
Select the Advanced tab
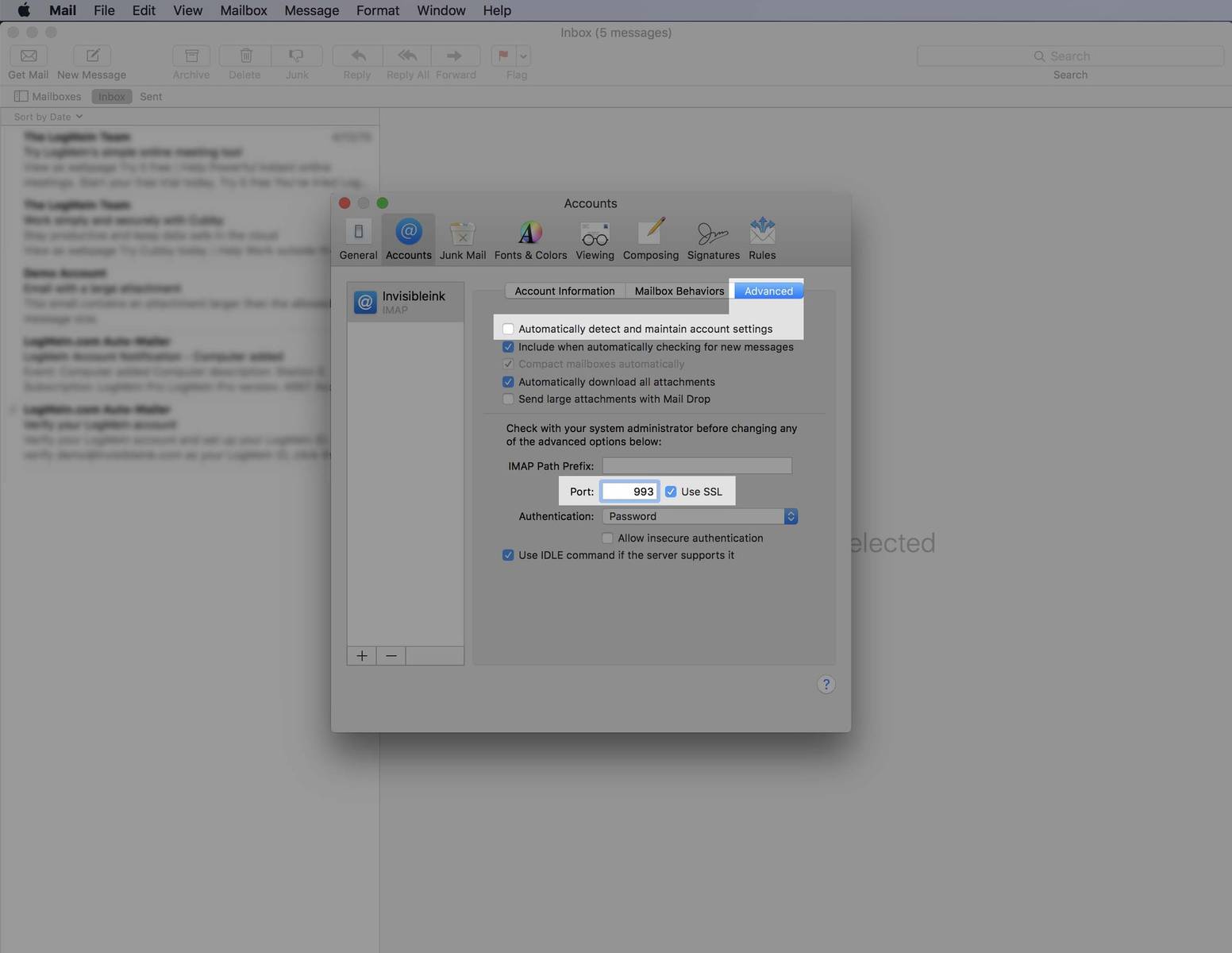tap(768, 291)
